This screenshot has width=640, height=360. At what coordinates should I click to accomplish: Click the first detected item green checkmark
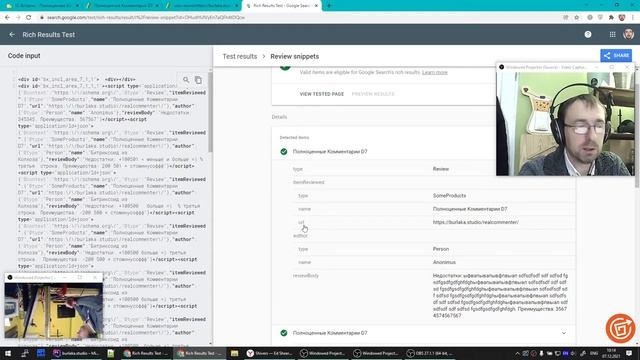pyautogui.click(x=284, y=151)
